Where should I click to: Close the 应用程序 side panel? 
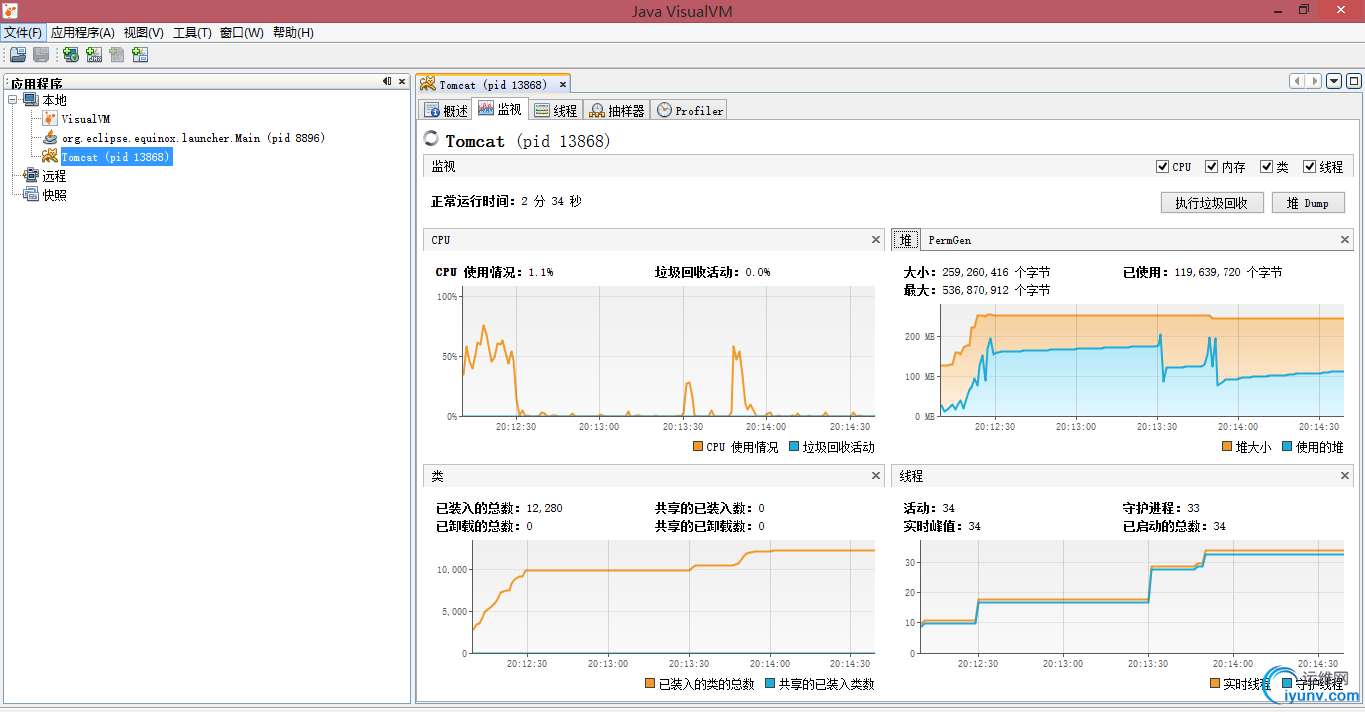click(x=402, y=82)
